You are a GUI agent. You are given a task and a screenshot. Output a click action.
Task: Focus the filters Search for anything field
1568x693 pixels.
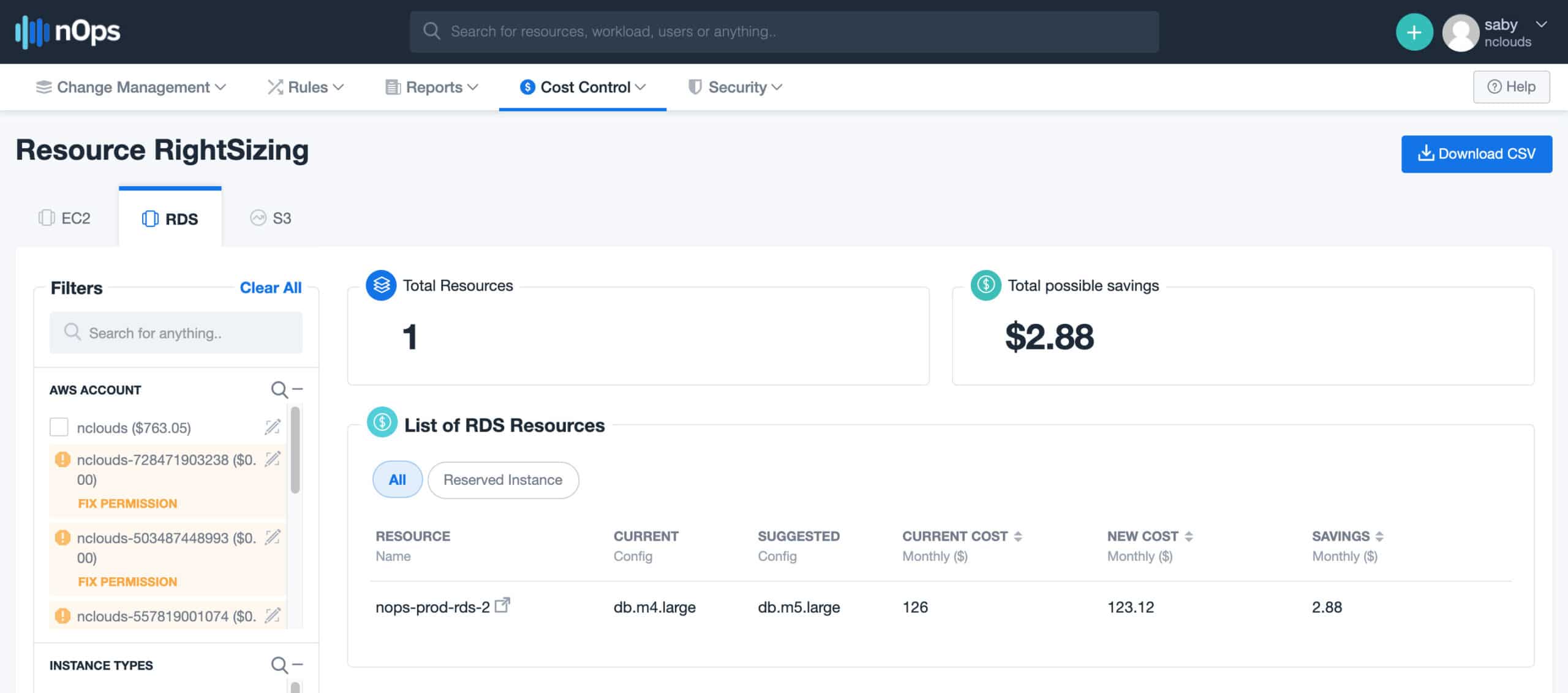176,333
